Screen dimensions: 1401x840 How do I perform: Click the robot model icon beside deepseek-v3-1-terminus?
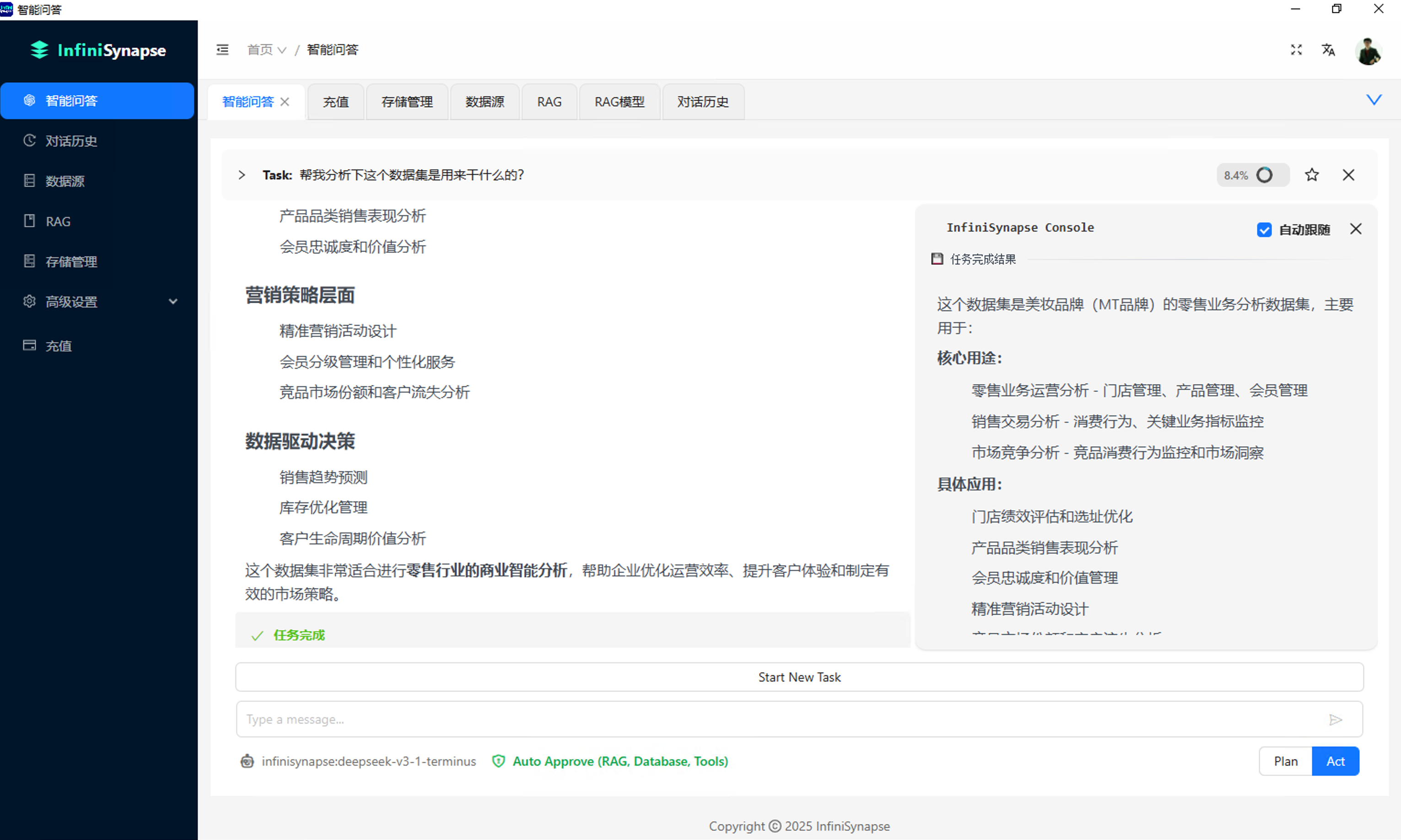pos(248,761)
